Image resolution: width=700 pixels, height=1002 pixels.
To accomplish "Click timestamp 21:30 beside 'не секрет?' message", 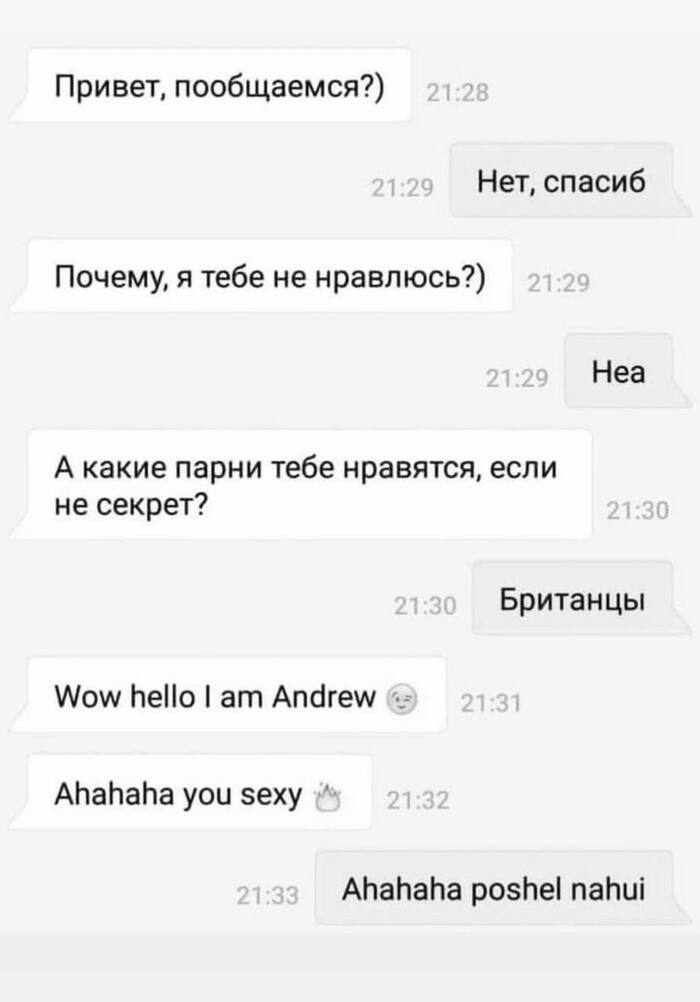I will pos(637,510).
